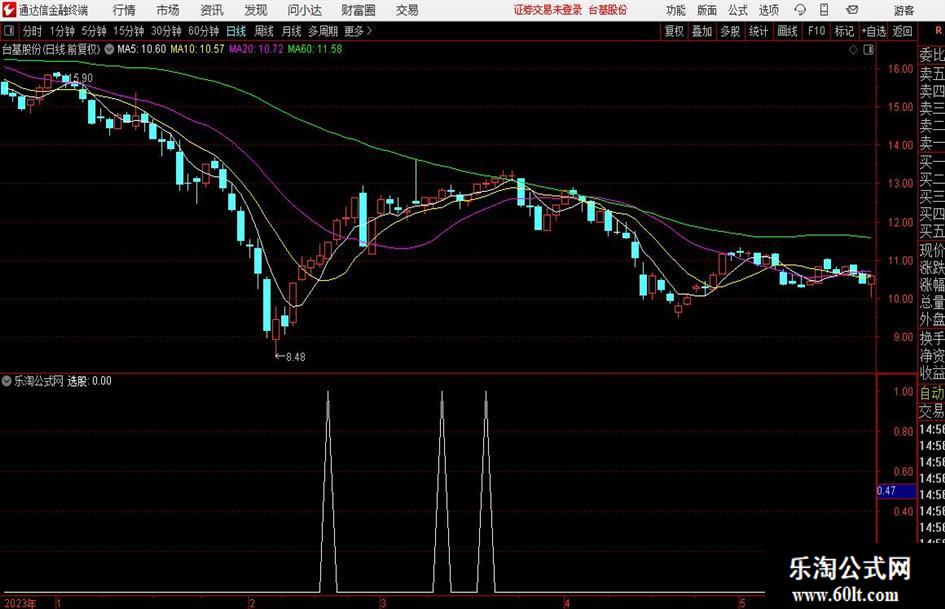Click the 16.00 price axis label
Viewport: 945px width, 609px height.
pyautogui.click(x=900, y=69)
